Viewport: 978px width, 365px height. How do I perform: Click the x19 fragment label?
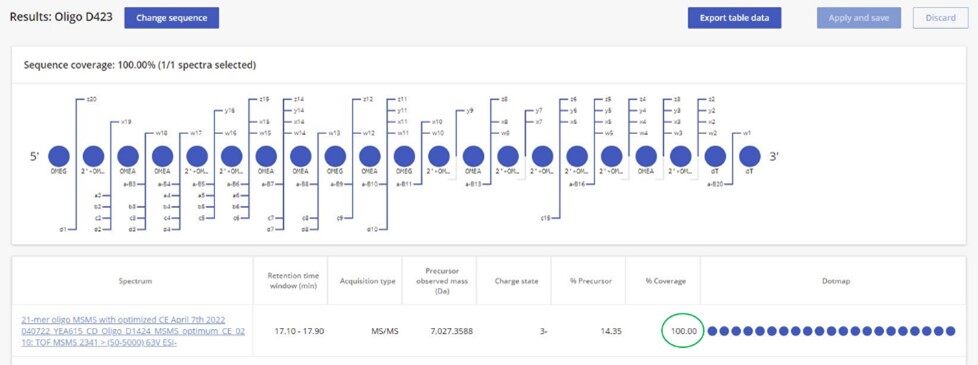click(x=125, y=121)
